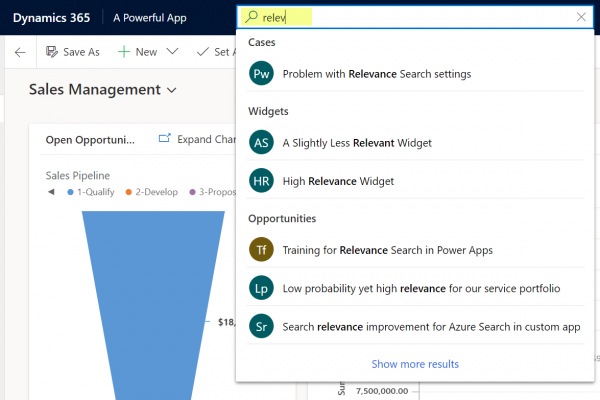Click the Expand Chart icon
The height and width of the screenshot is (400, 600).
[165, 139]
